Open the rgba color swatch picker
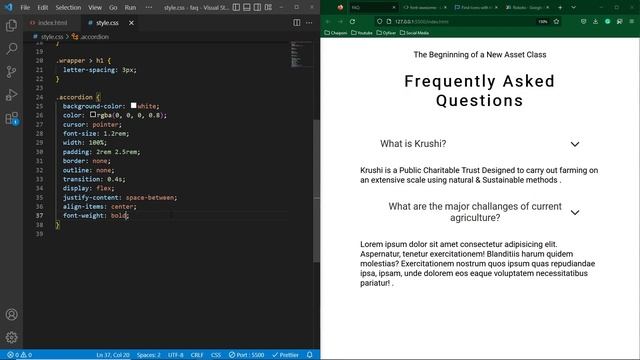The height and width of the screenshot is (360, 640). click(93, 115)
